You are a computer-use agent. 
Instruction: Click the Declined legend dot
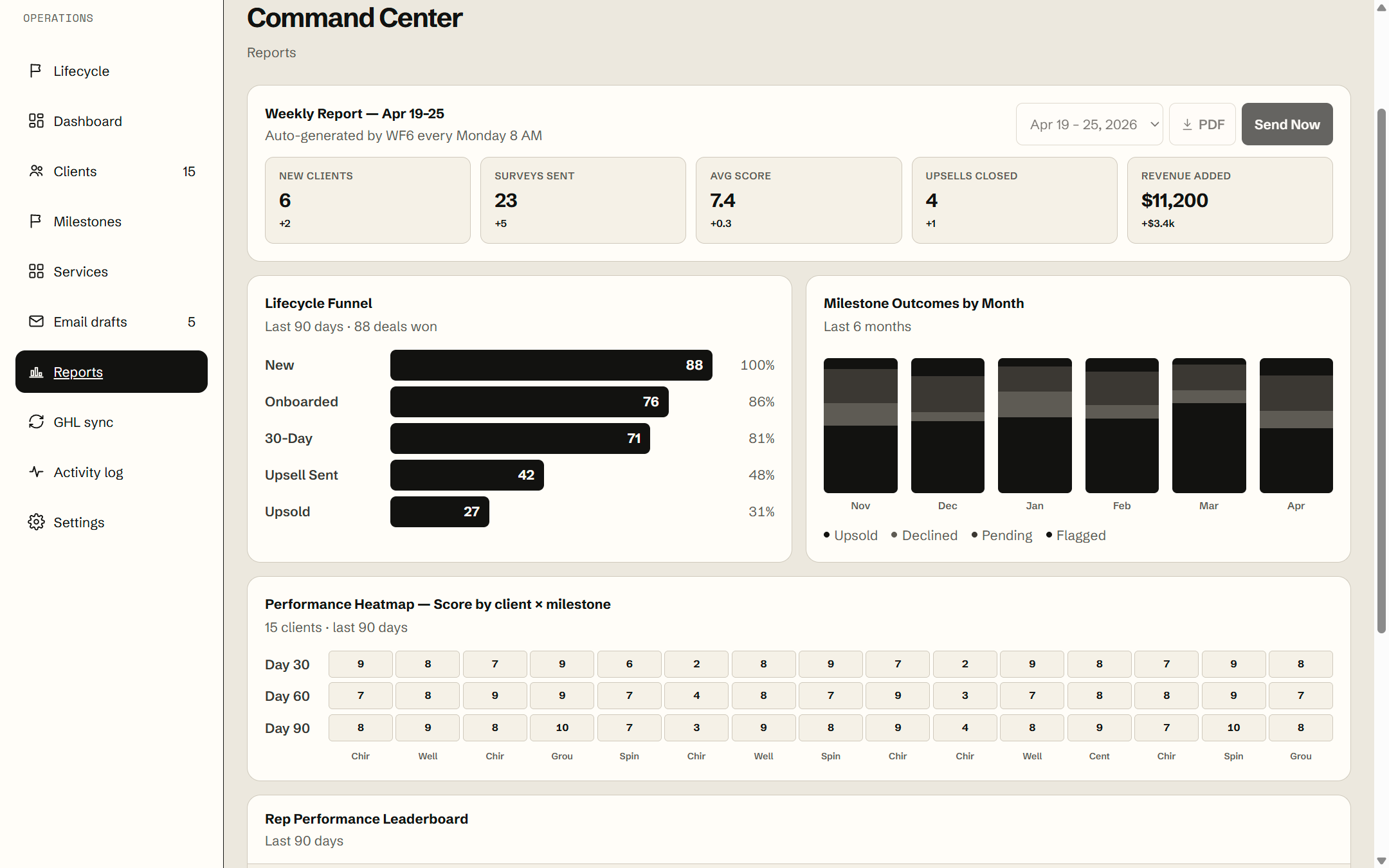[x=894, y=535]
